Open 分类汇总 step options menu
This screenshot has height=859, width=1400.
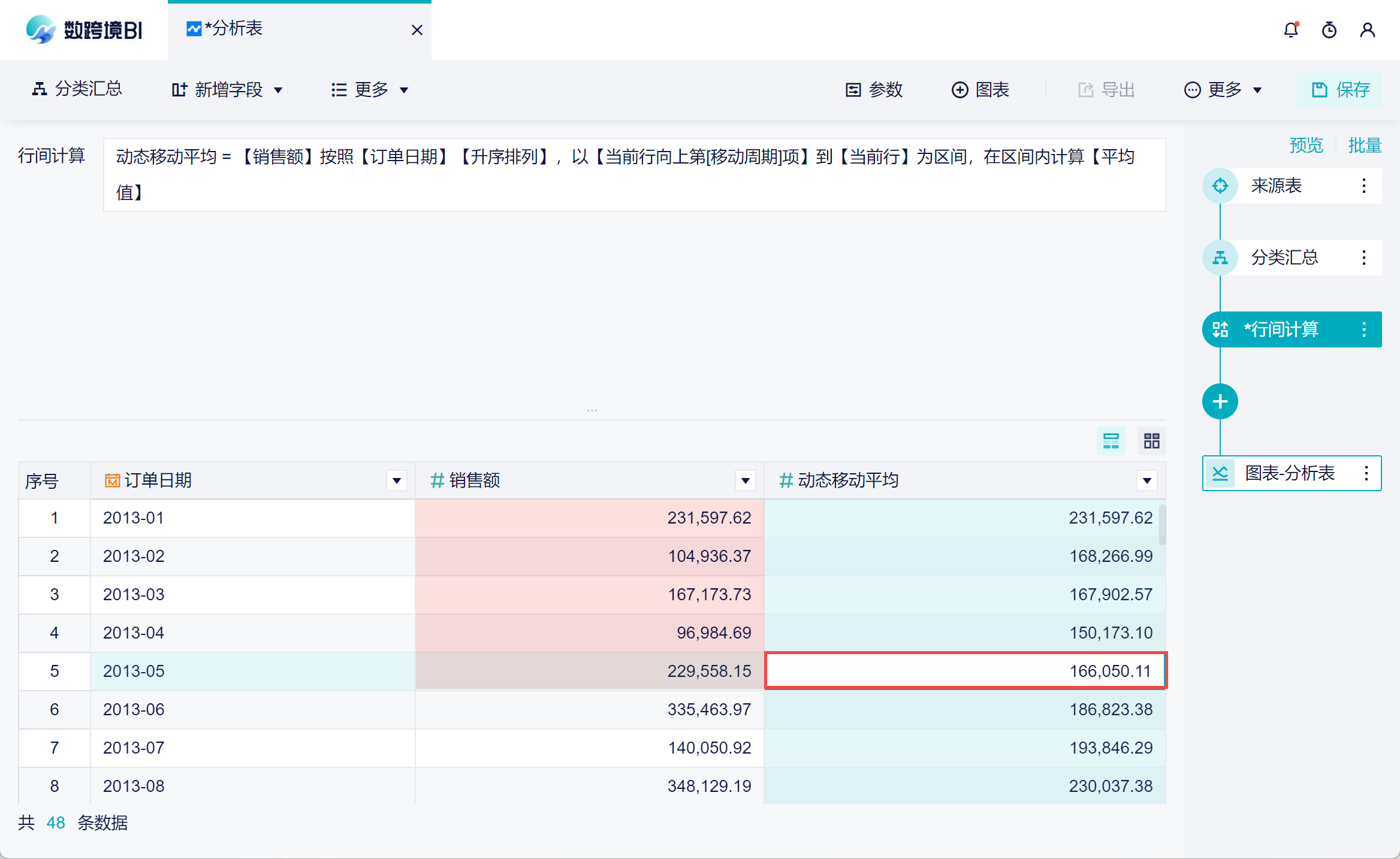click(1363, 258)
